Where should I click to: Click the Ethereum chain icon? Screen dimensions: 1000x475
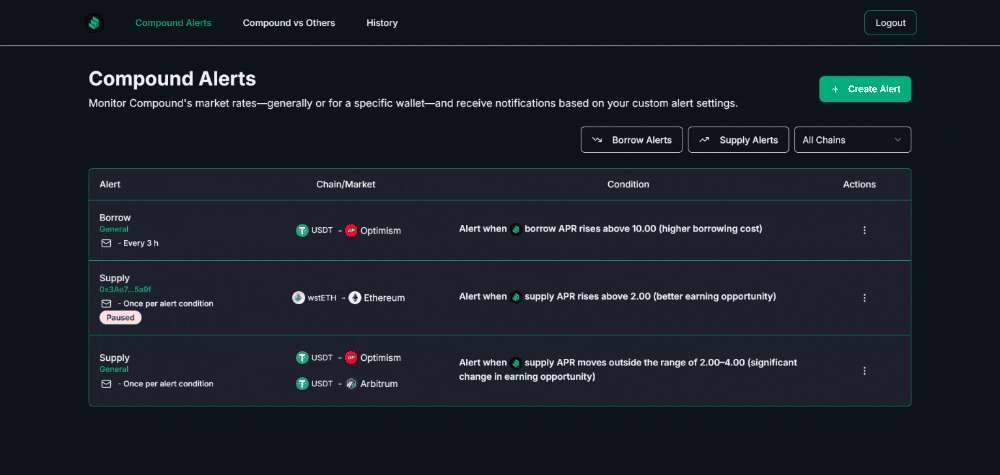355,298
